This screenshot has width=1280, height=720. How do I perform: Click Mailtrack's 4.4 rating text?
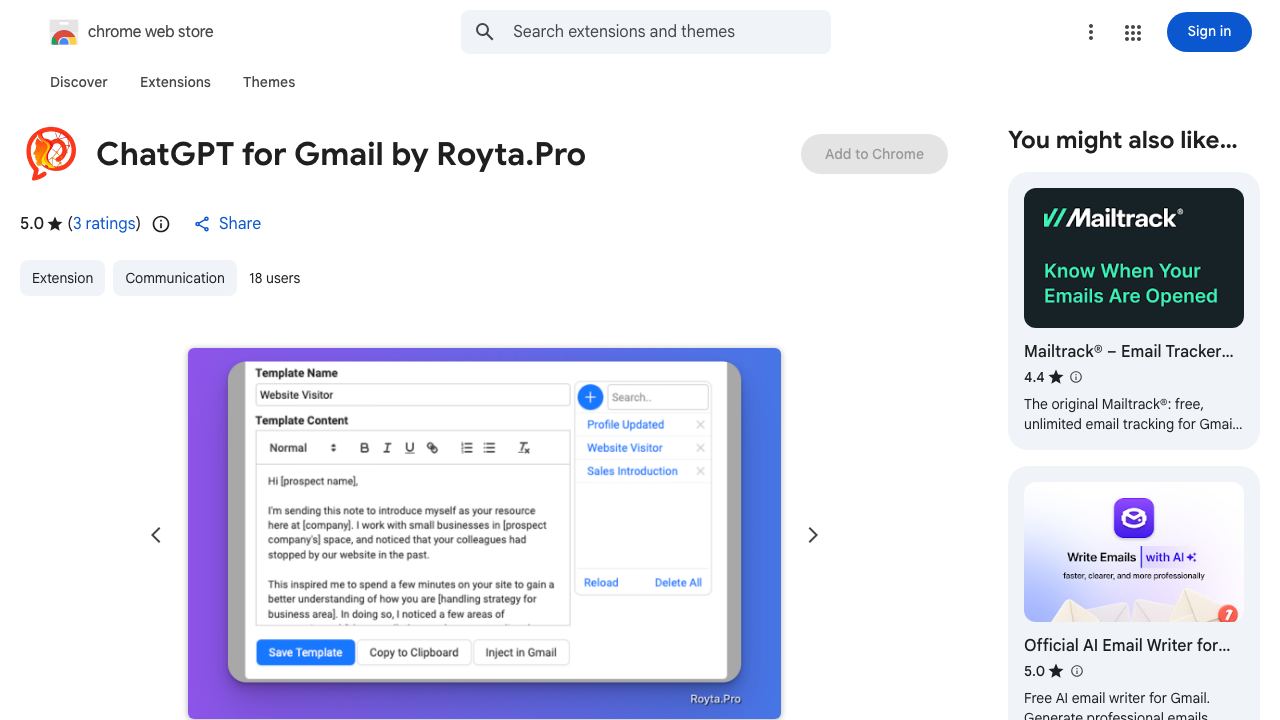tap(1034, 377)
